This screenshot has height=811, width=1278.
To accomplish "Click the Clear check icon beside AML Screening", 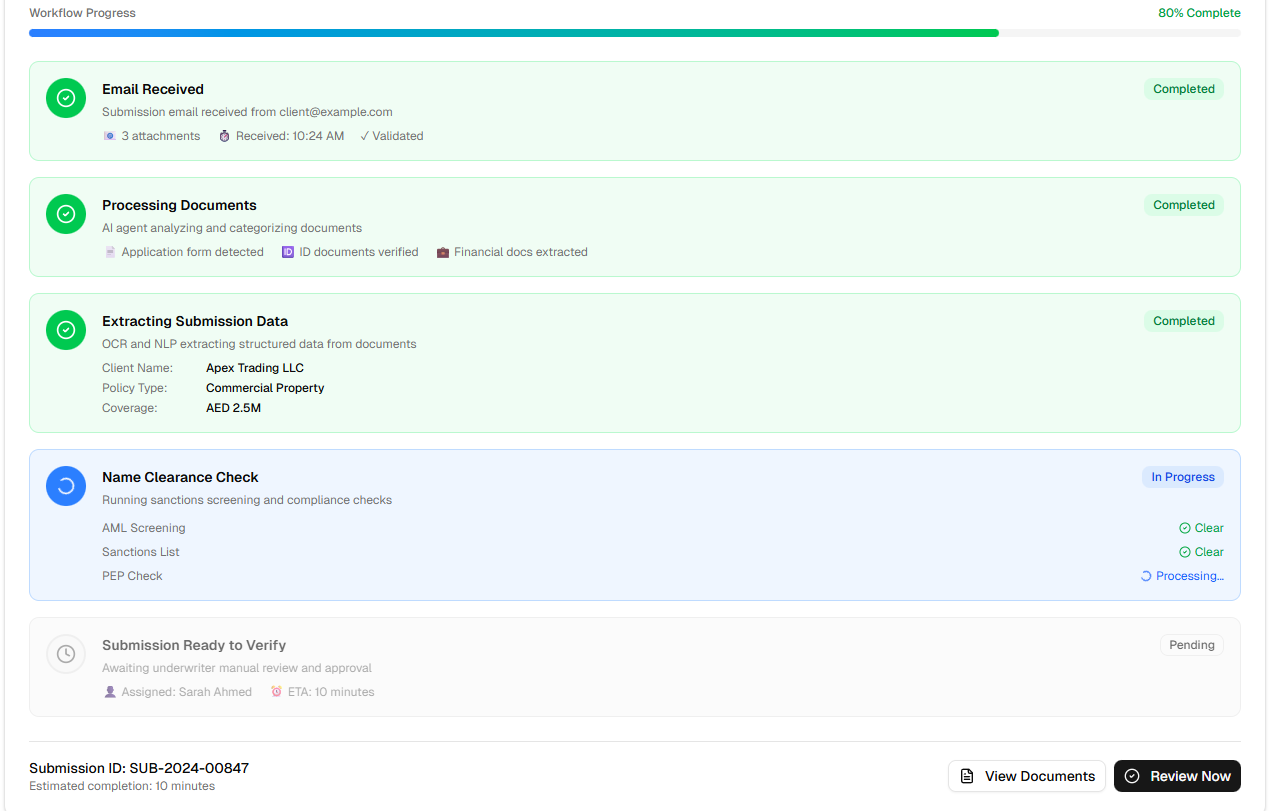I will pyautogui.click(x=1185, y=527).
